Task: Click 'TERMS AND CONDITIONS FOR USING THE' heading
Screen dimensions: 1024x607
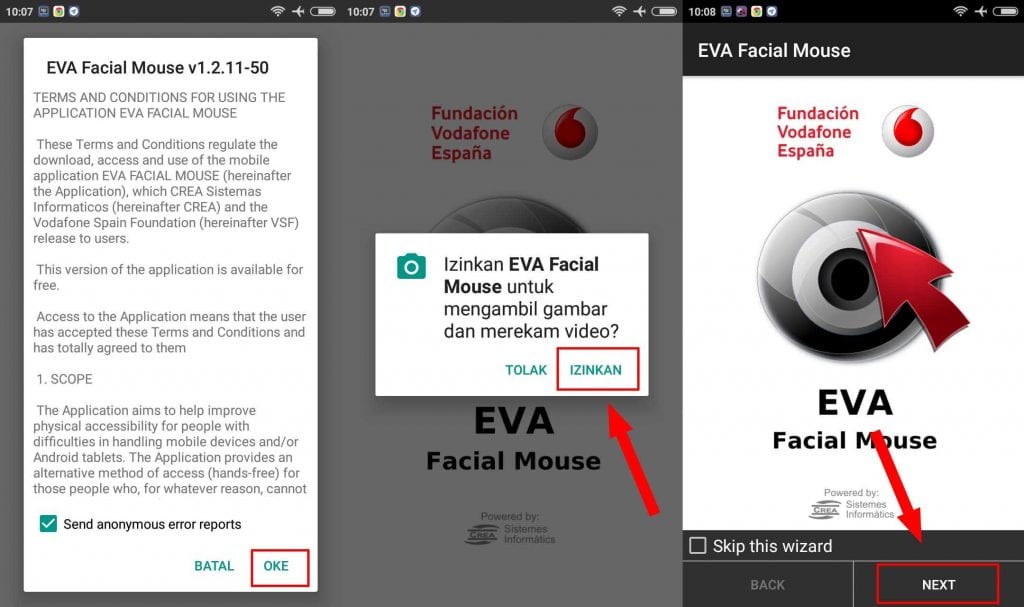Action: click(x=159, y=97)
